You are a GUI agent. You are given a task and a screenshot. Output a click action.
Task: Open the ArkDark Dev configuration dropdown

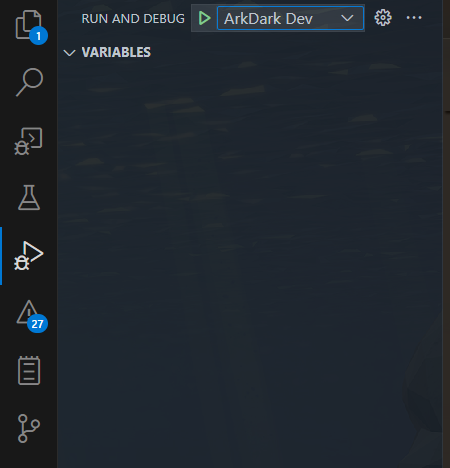[x=290, y=18]
